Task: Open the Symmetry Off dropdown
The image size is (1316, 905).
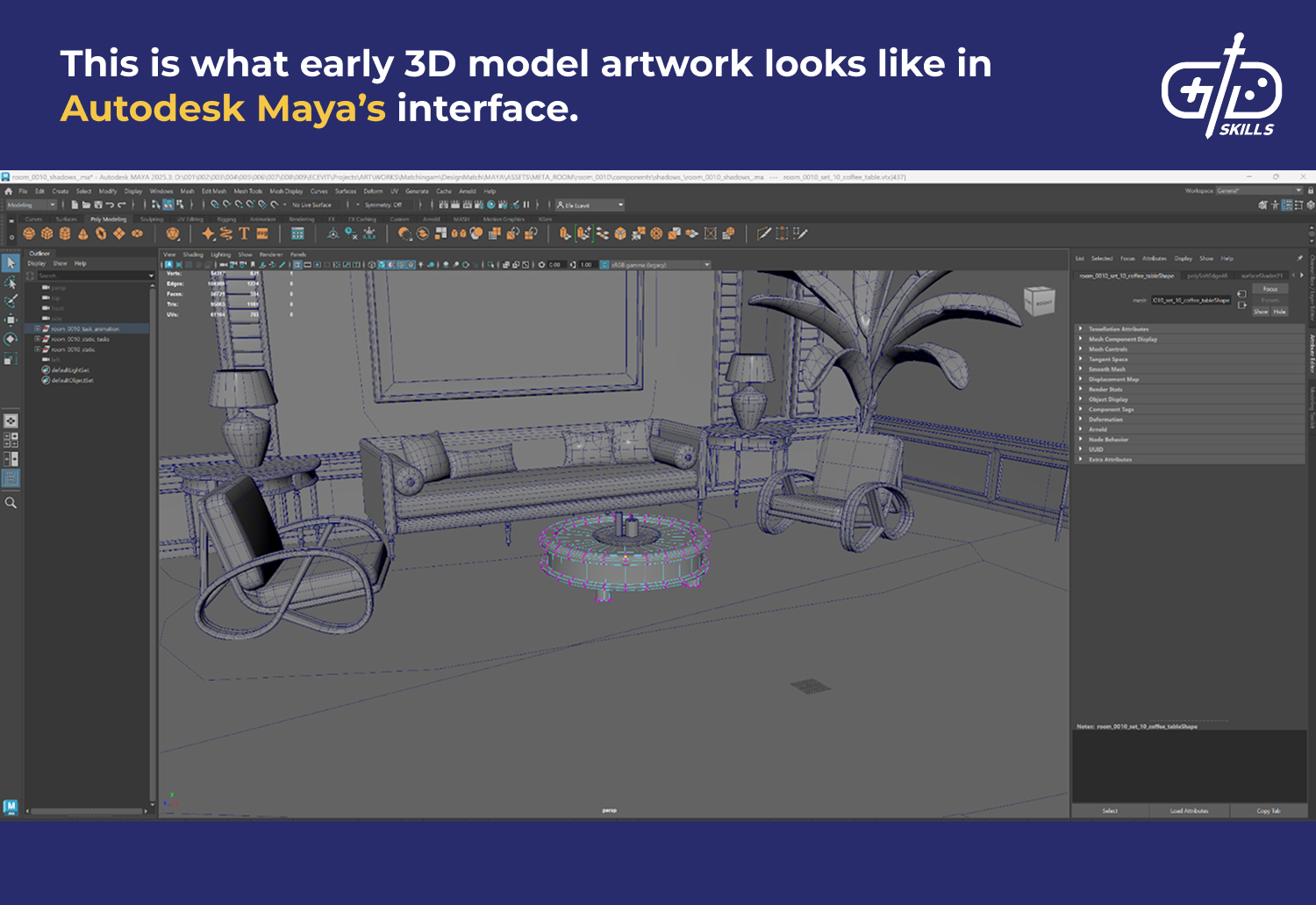Action: click(389, 205)
